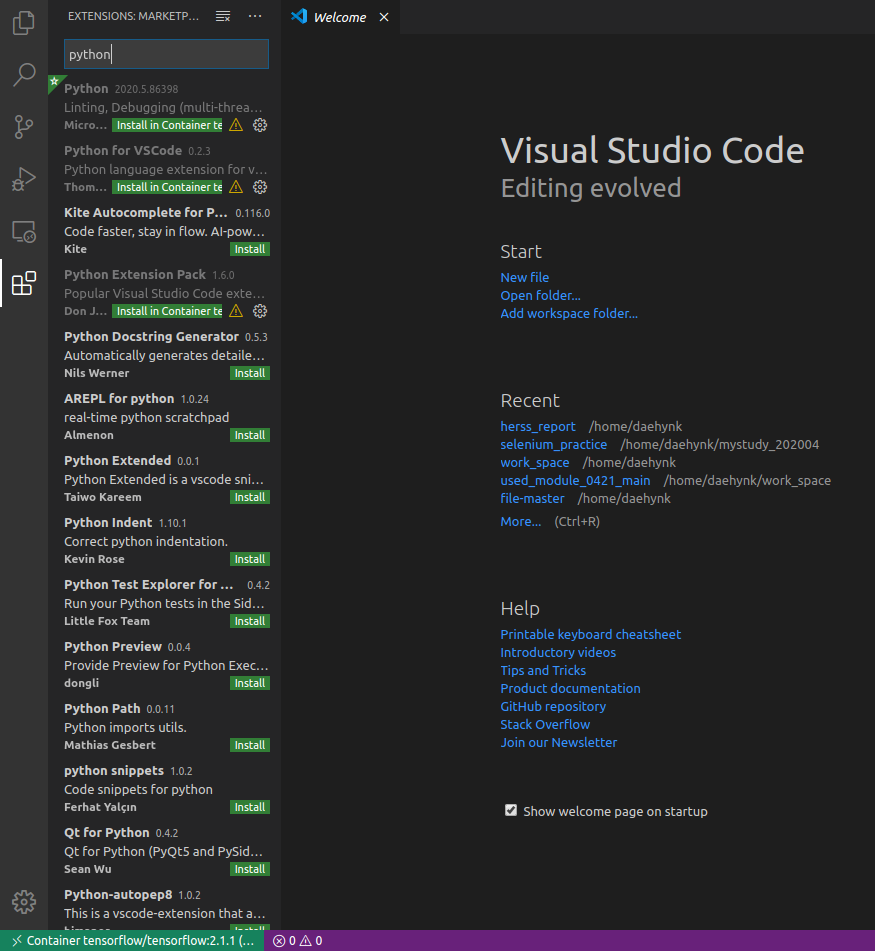Open recent selenium_practice folder
The width and height of the screenshot is (875, 951).
tap(554, 445)
